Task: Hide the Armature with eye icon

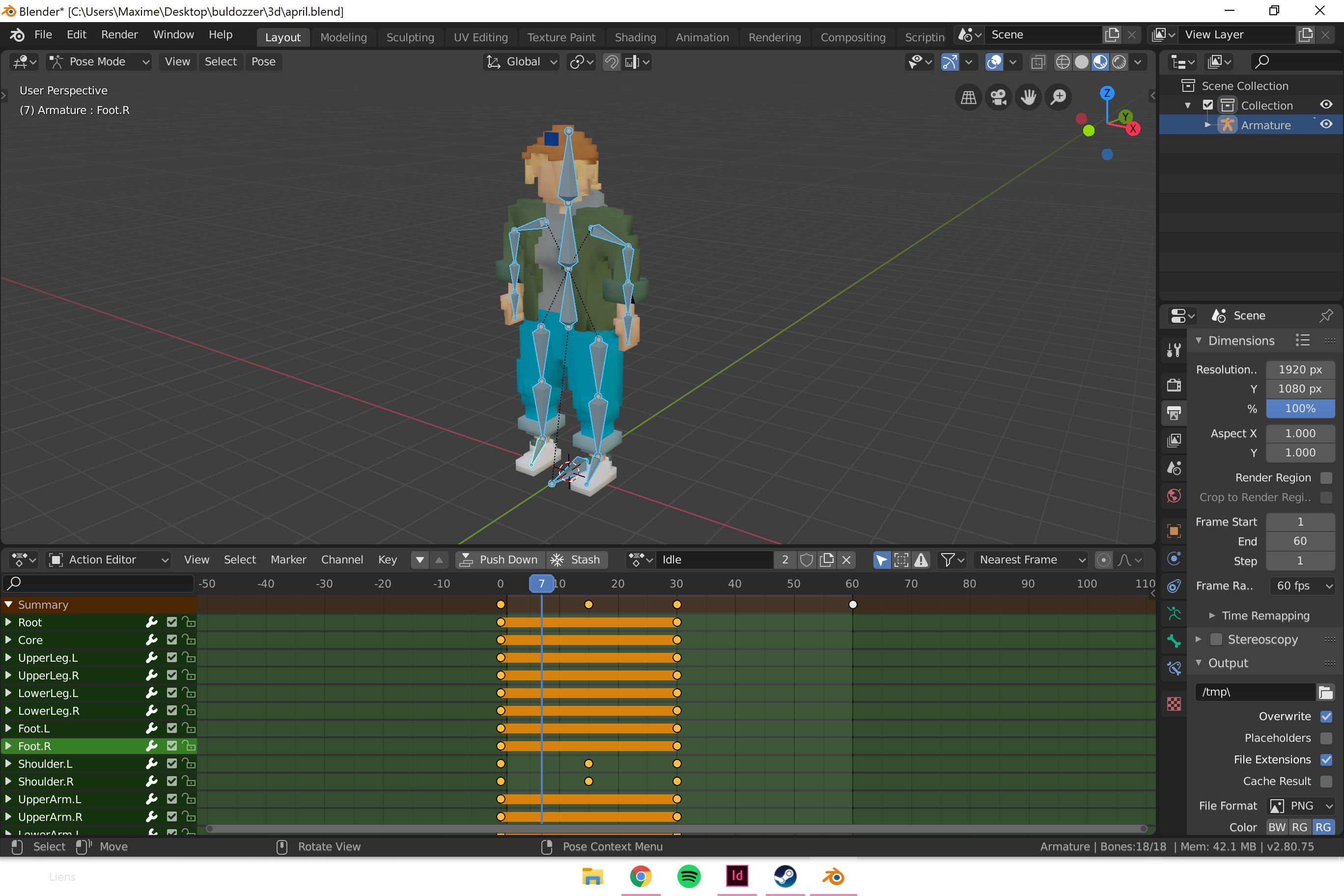Action: click(1326, 125)
